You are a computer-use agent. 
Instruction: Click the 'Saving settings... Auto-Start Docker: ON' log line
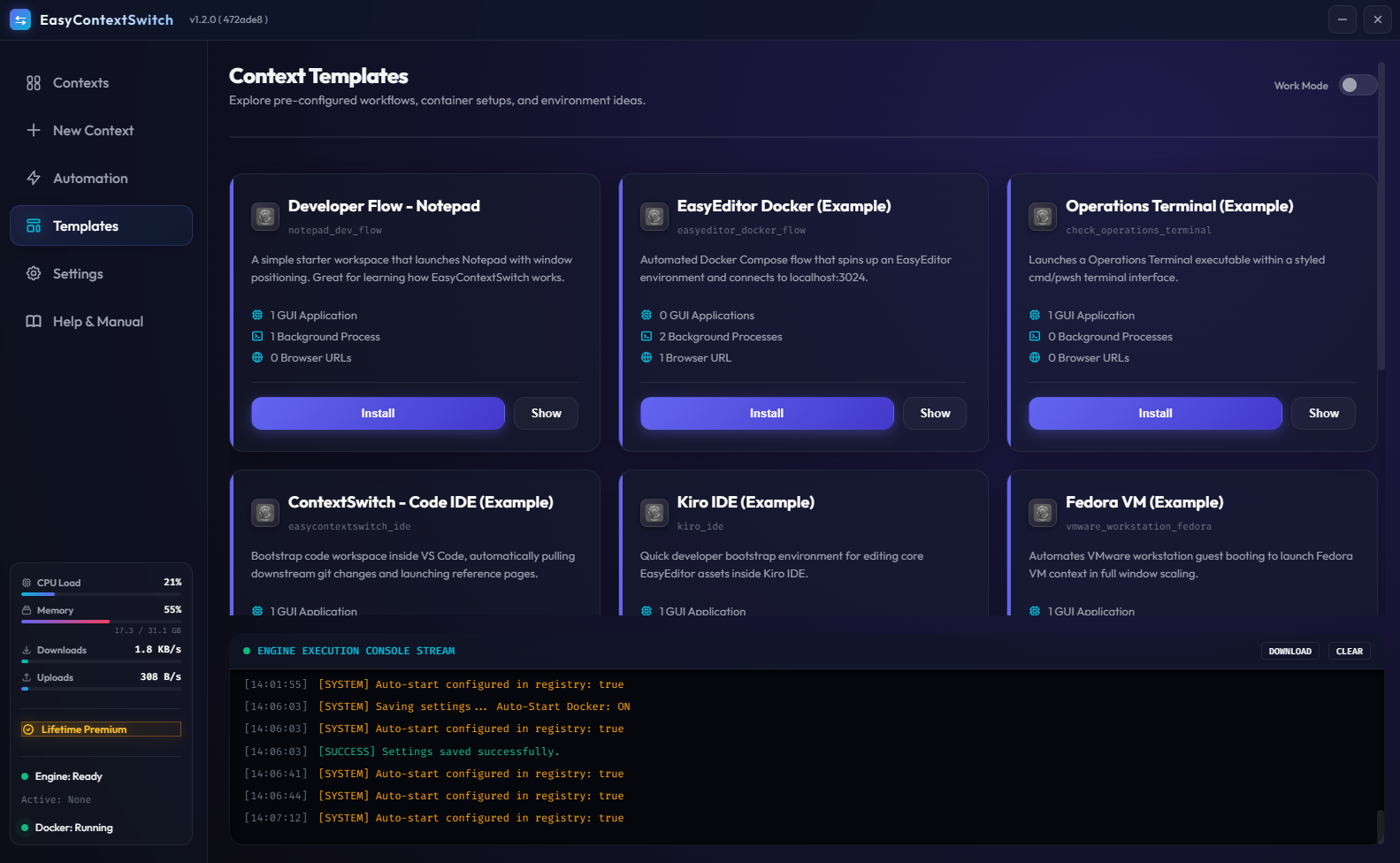[474, 706]
